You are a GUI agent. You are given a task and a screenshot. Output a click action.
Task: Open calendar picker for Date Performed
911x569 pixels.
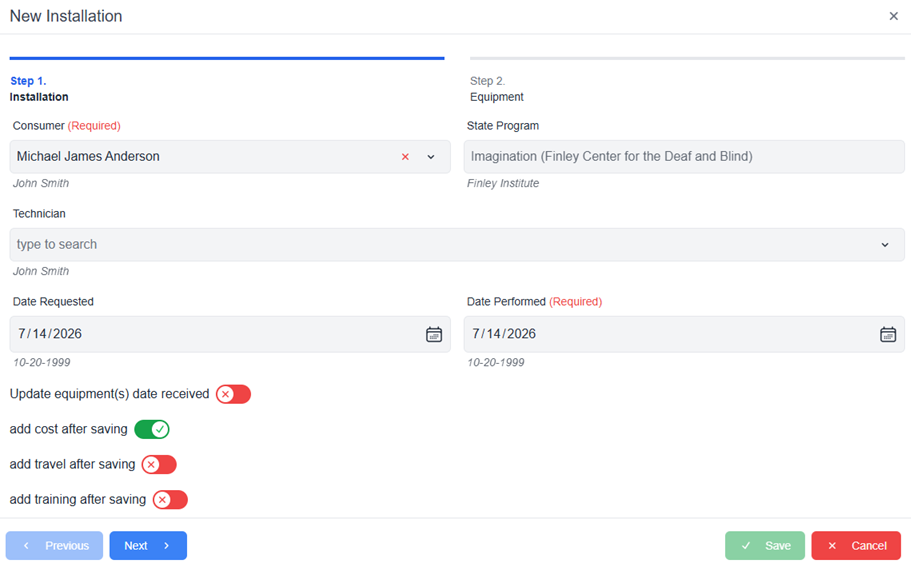coord(887,334)
